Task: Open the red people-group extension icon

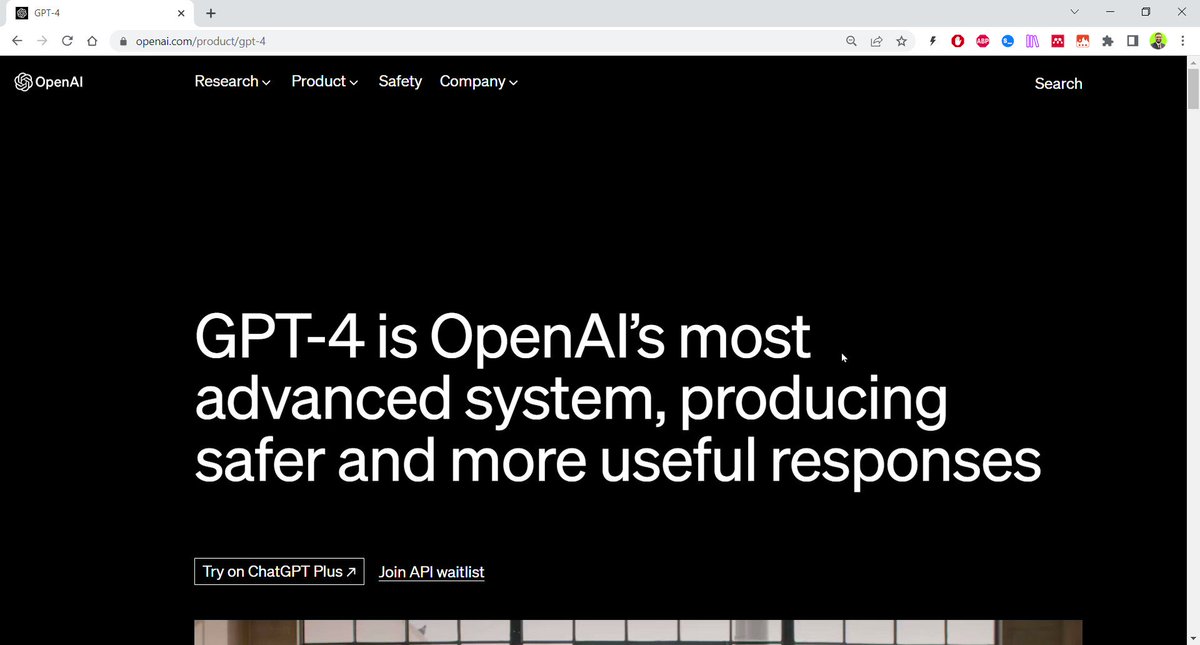Action: click(1058, 41)
